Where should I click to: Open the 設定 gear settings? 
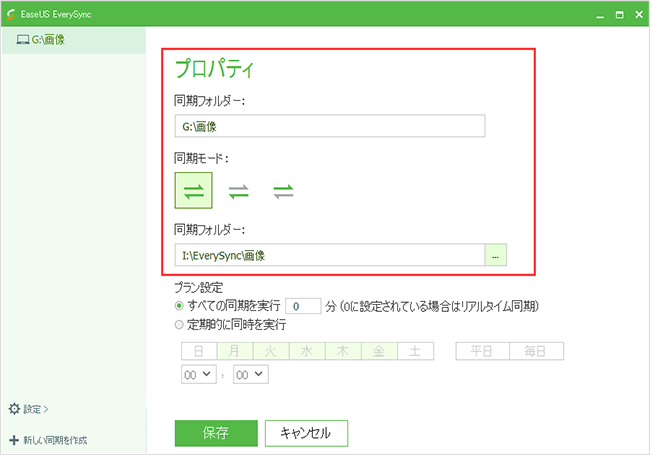point(15,409)
